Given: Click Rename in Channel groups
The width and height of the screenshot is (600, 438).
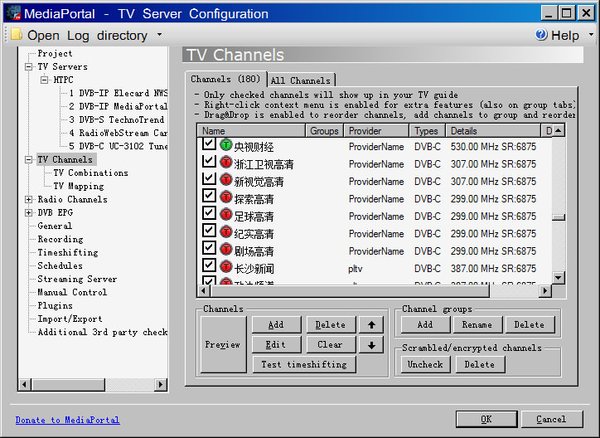Looking at the screenshot, I should tap(478, 325).
